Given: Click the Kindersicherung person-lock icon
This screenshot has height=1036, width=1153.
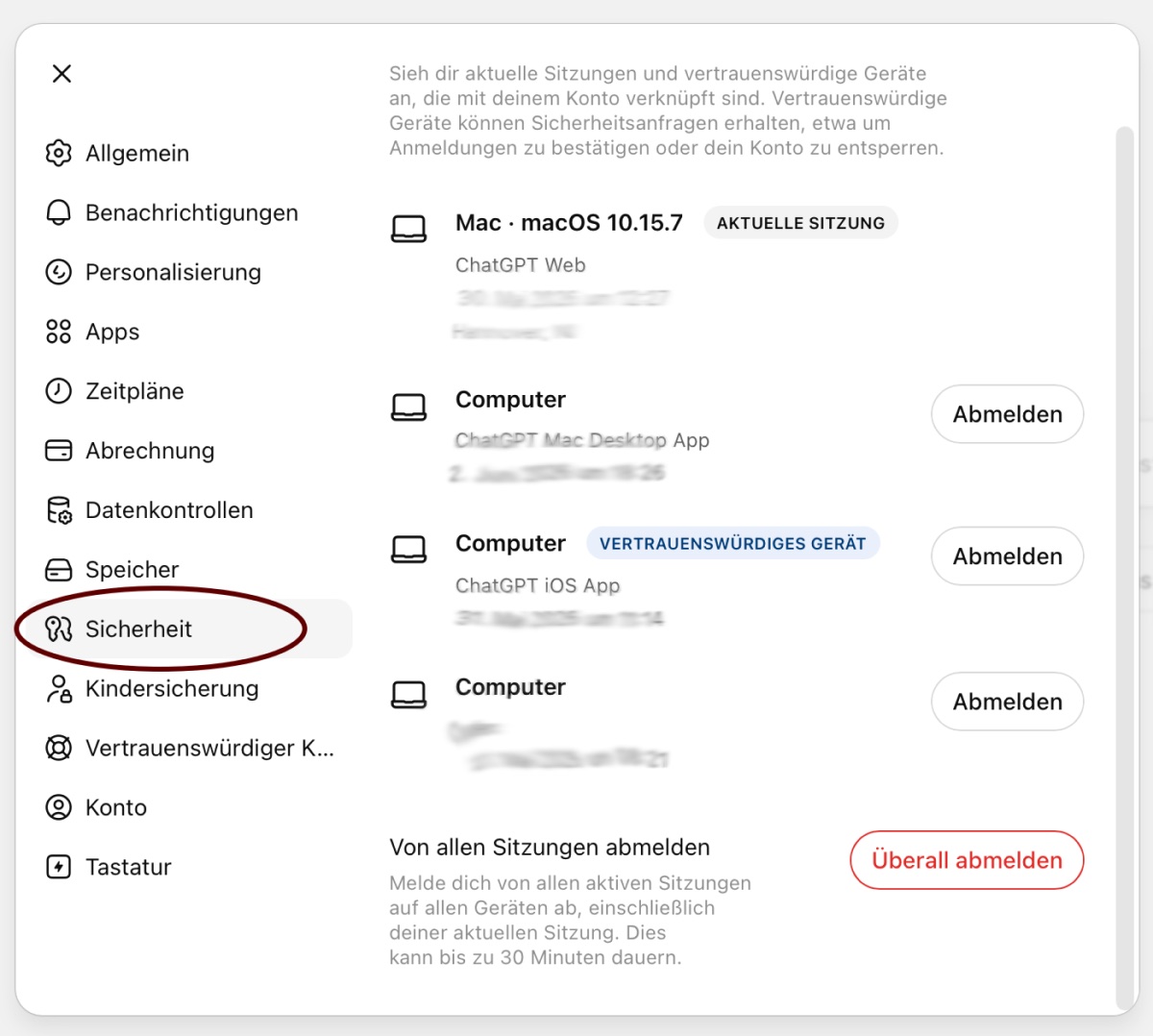Looking at the screenshot, I should [x=59, y=689].
